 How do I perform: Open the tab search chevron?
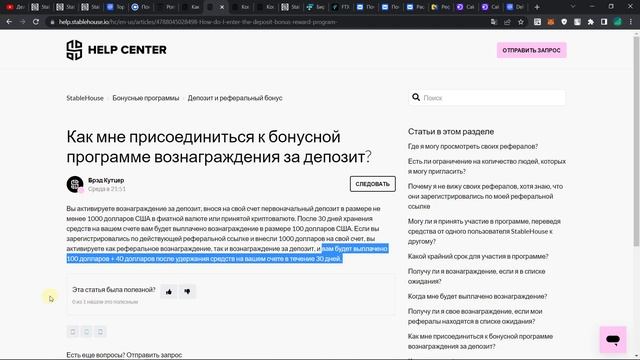[x=573, y=7]
